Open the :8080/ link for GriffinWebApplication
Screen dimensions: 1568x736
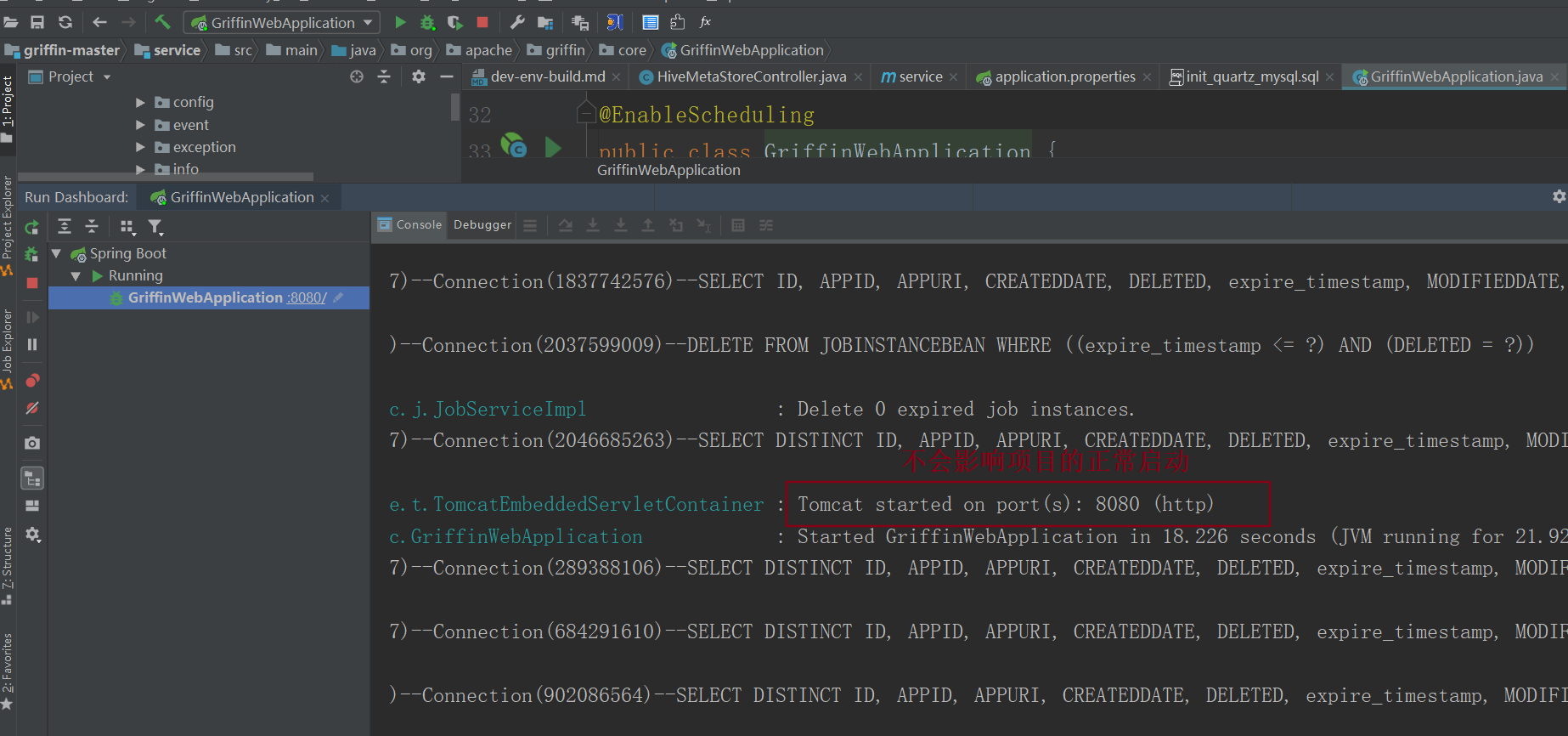pyautogui.click(x=307, y=297)
